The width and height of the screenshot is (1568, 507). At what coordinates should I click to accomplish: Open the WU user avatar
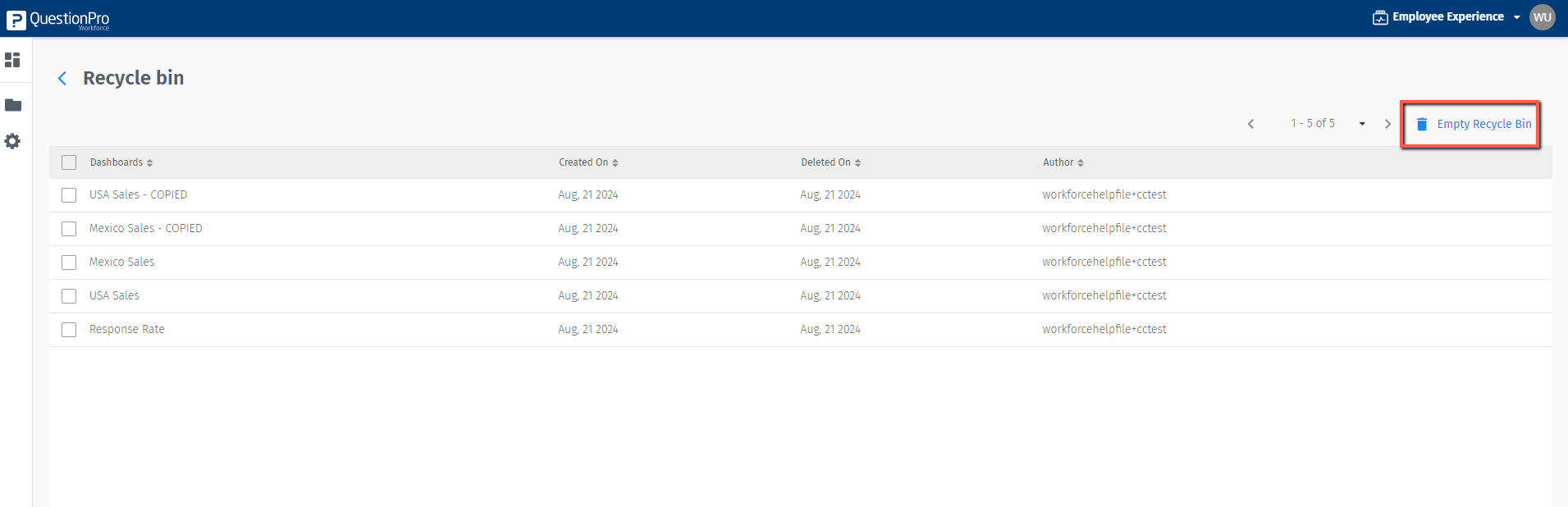[1542, 17]
